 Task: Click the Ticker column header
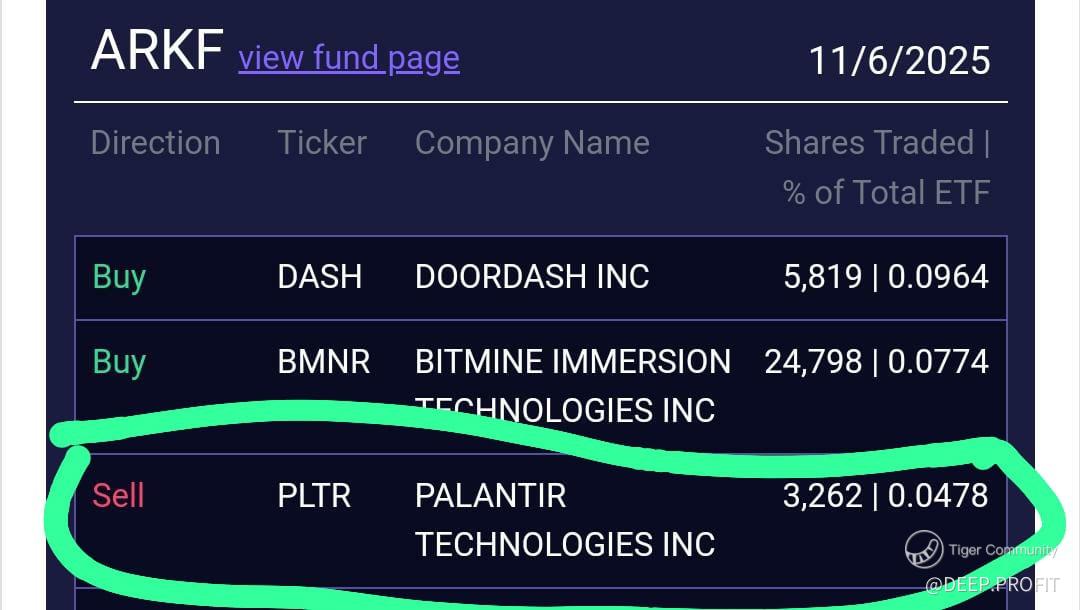coord(322,142)
